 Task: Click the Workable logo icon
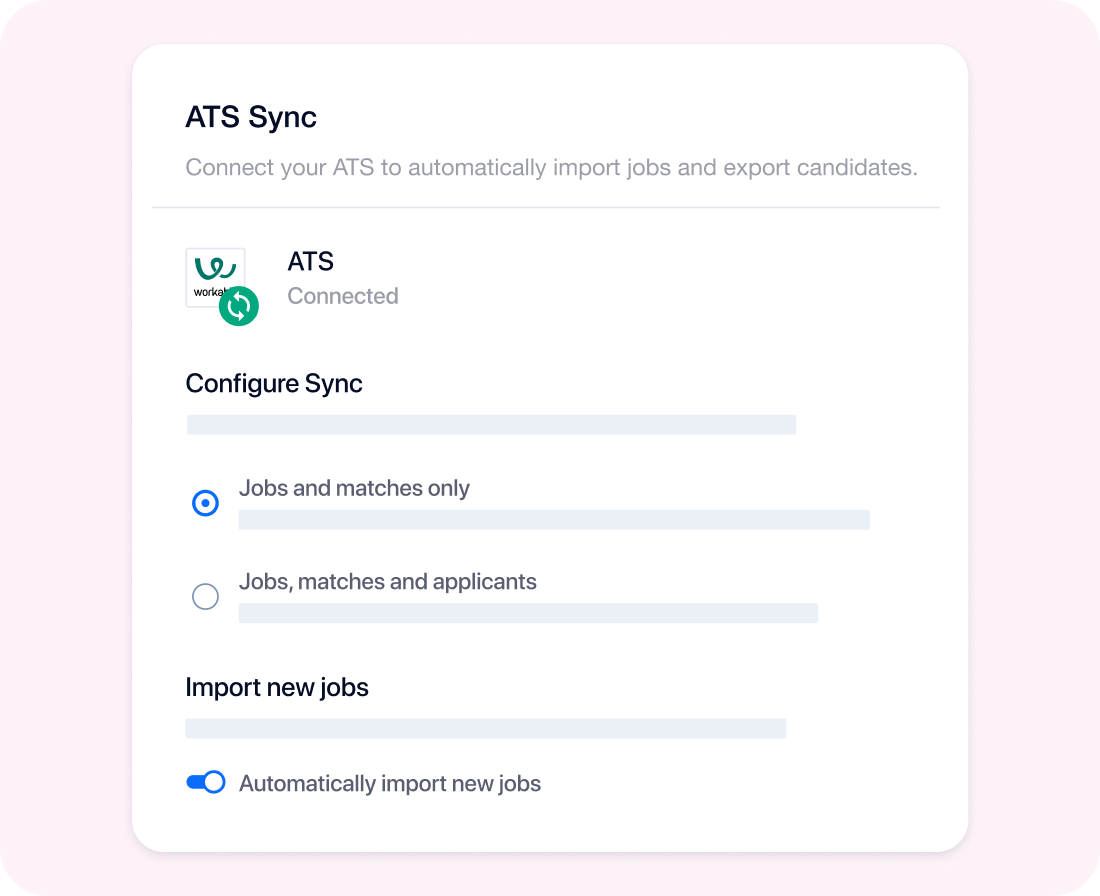click(214, 270)
